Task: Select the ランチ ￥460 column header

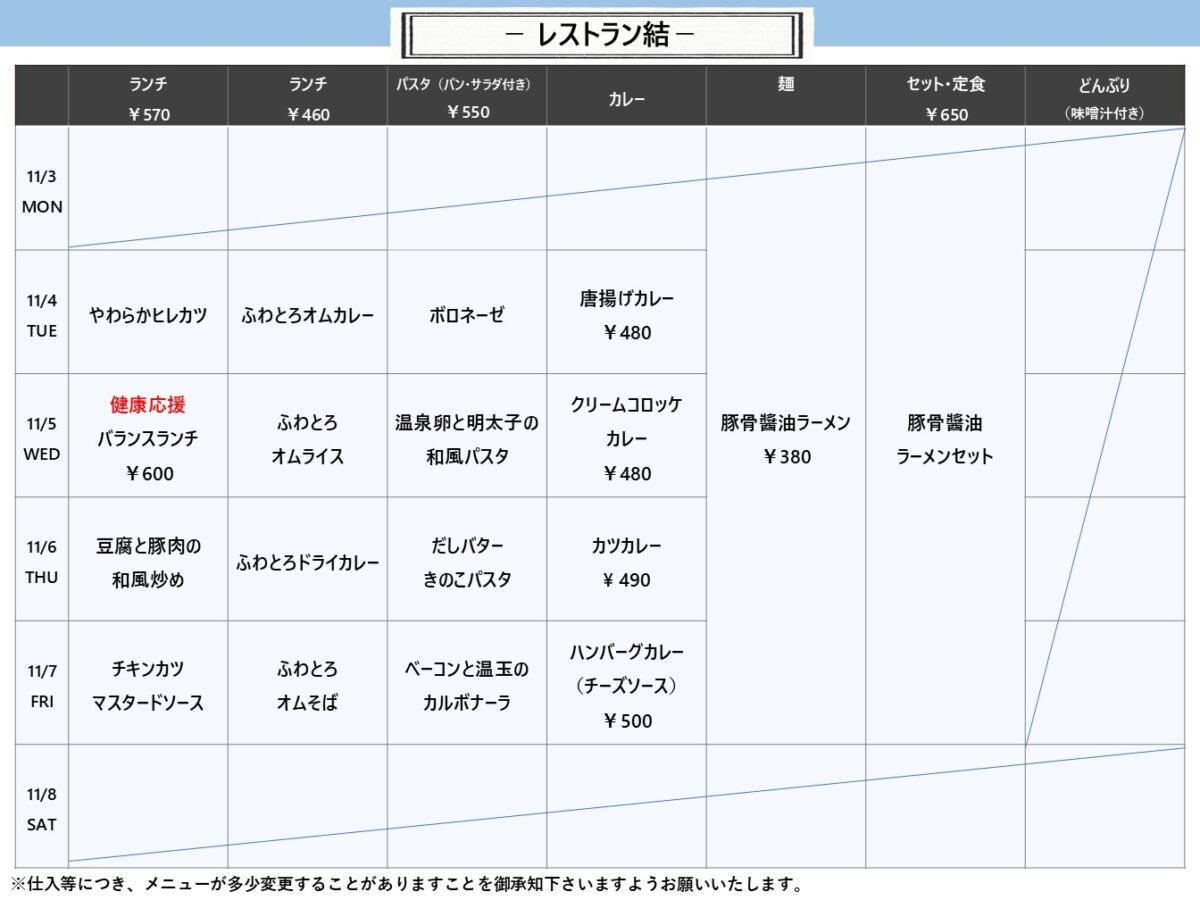Action: click(x=307, y=98)
